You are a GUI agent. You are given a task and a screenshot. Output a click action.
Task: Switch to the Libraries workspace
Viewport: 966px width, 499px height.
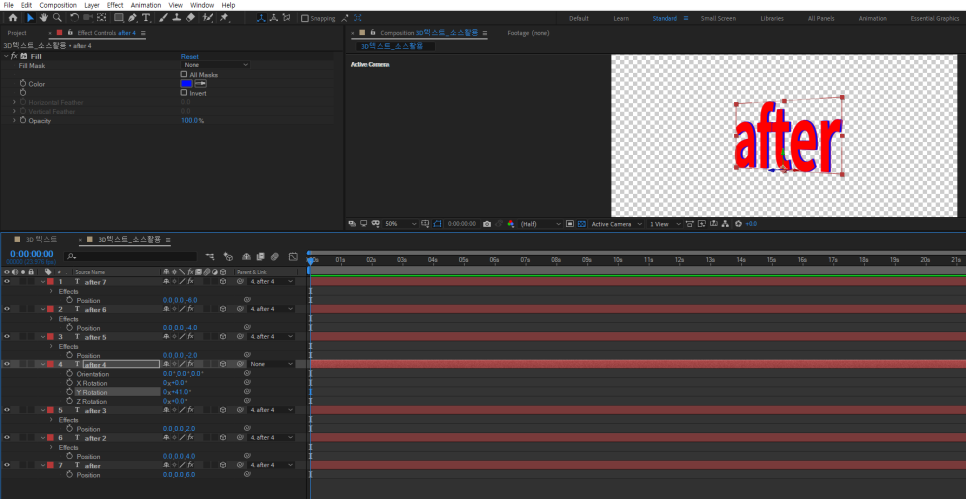point(772,18)
